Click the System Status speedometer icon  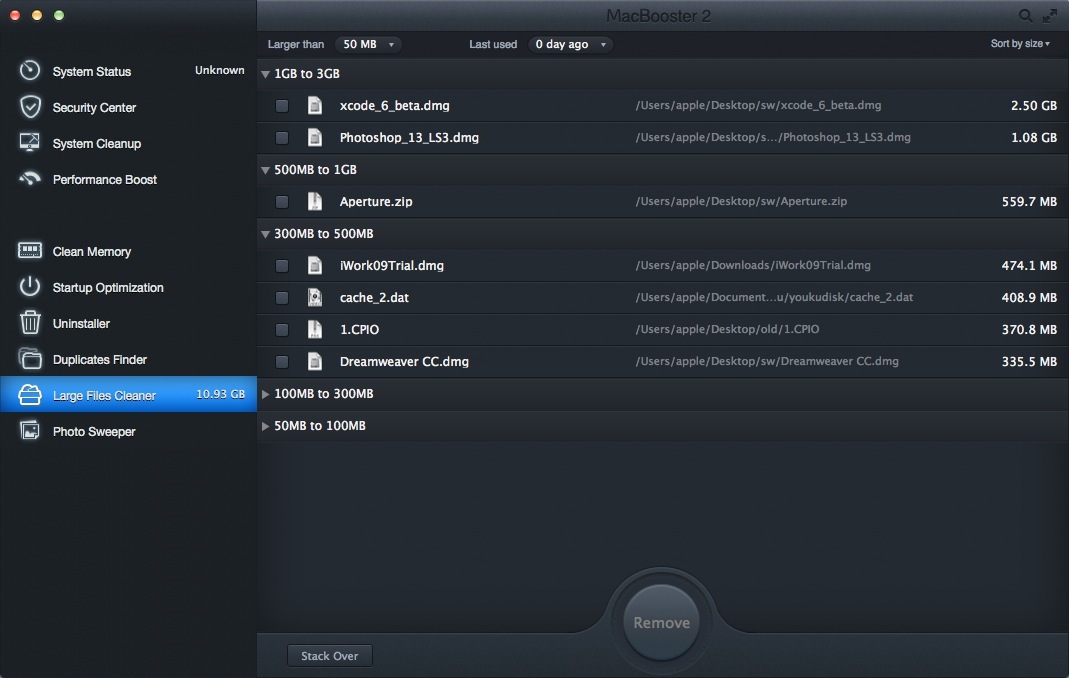(30, 71)
